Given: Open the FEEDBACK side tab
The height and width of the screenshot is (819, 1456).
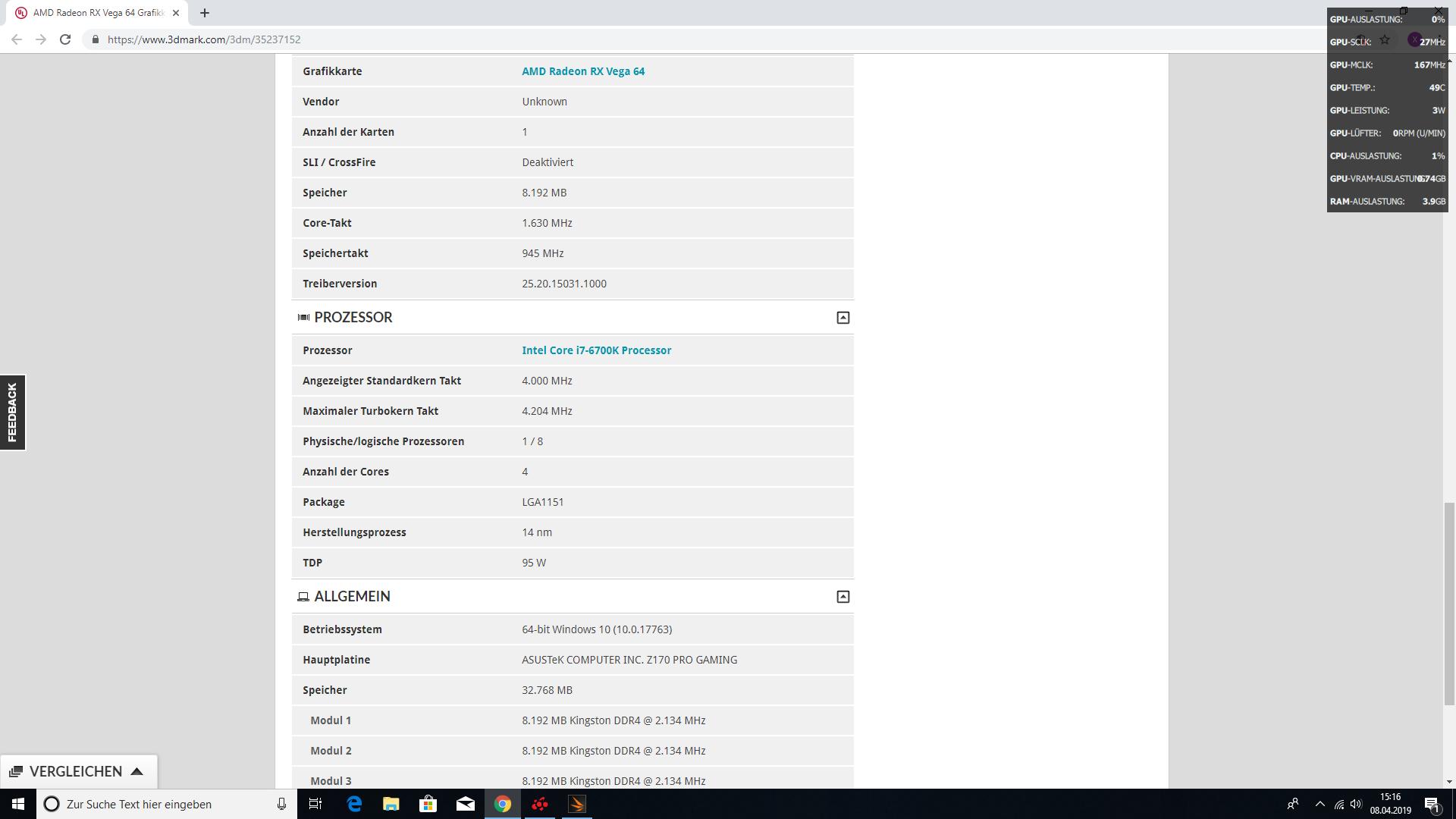Looking at the screenshot, I should [12, 413].
